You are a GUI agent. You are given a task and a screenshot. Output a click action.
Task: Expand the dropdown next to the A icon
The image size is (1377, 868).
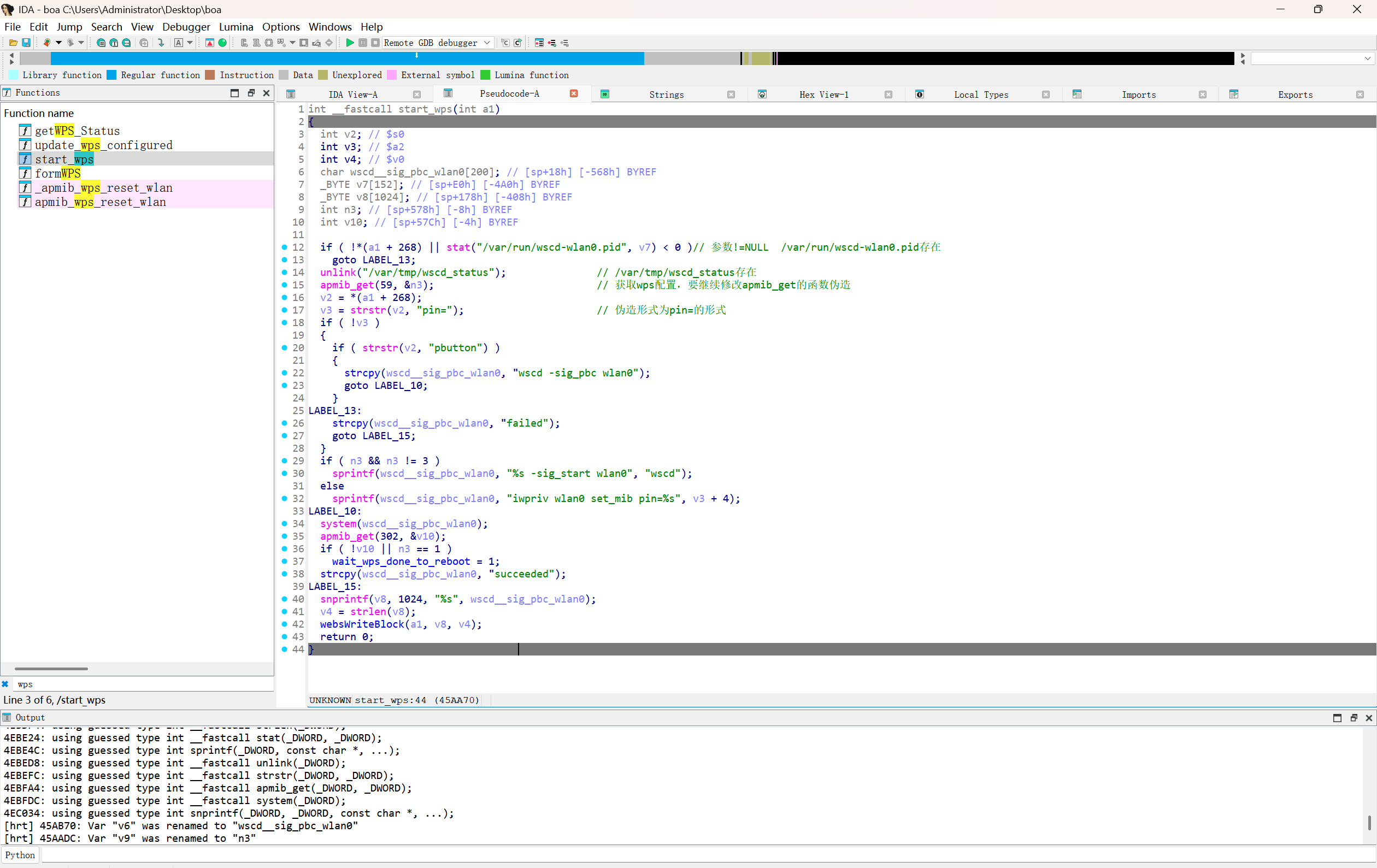click(x=190, y=43)
